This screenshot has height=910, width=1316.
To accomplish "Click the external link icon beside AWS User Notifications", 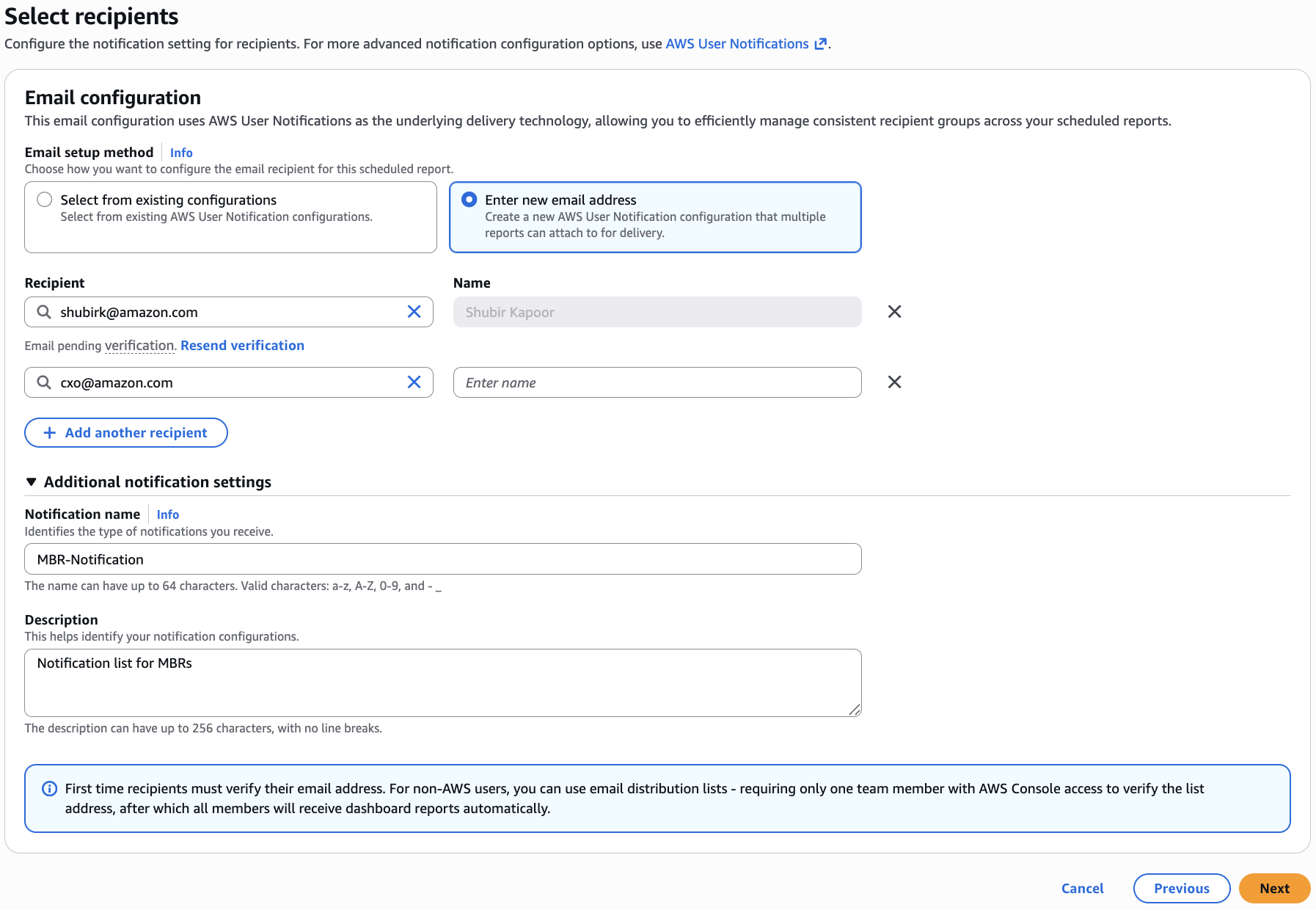I will [821, 43].
